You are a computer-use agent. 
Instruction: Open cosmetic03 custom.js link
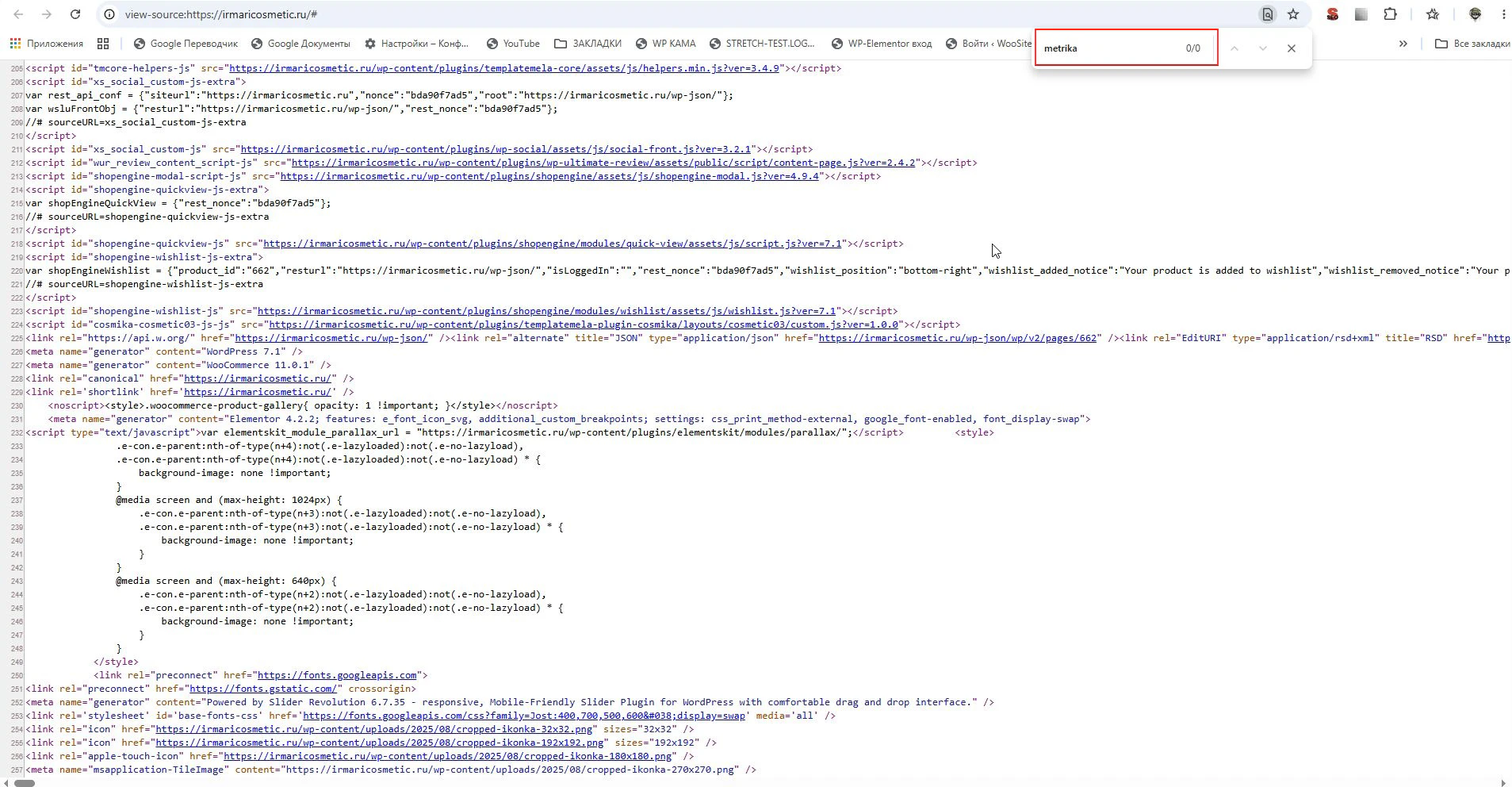tap(584, 324)
